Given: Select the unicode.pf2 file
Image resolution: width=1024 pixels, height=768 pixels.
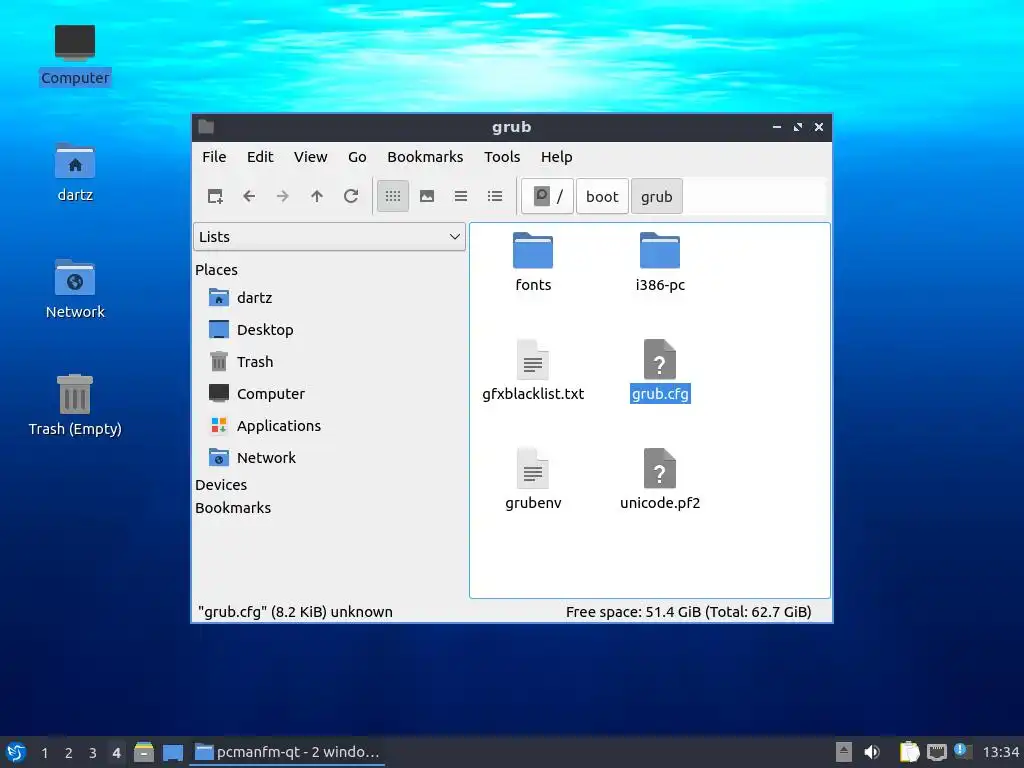Looking at the screenshot, I should 660,480.
